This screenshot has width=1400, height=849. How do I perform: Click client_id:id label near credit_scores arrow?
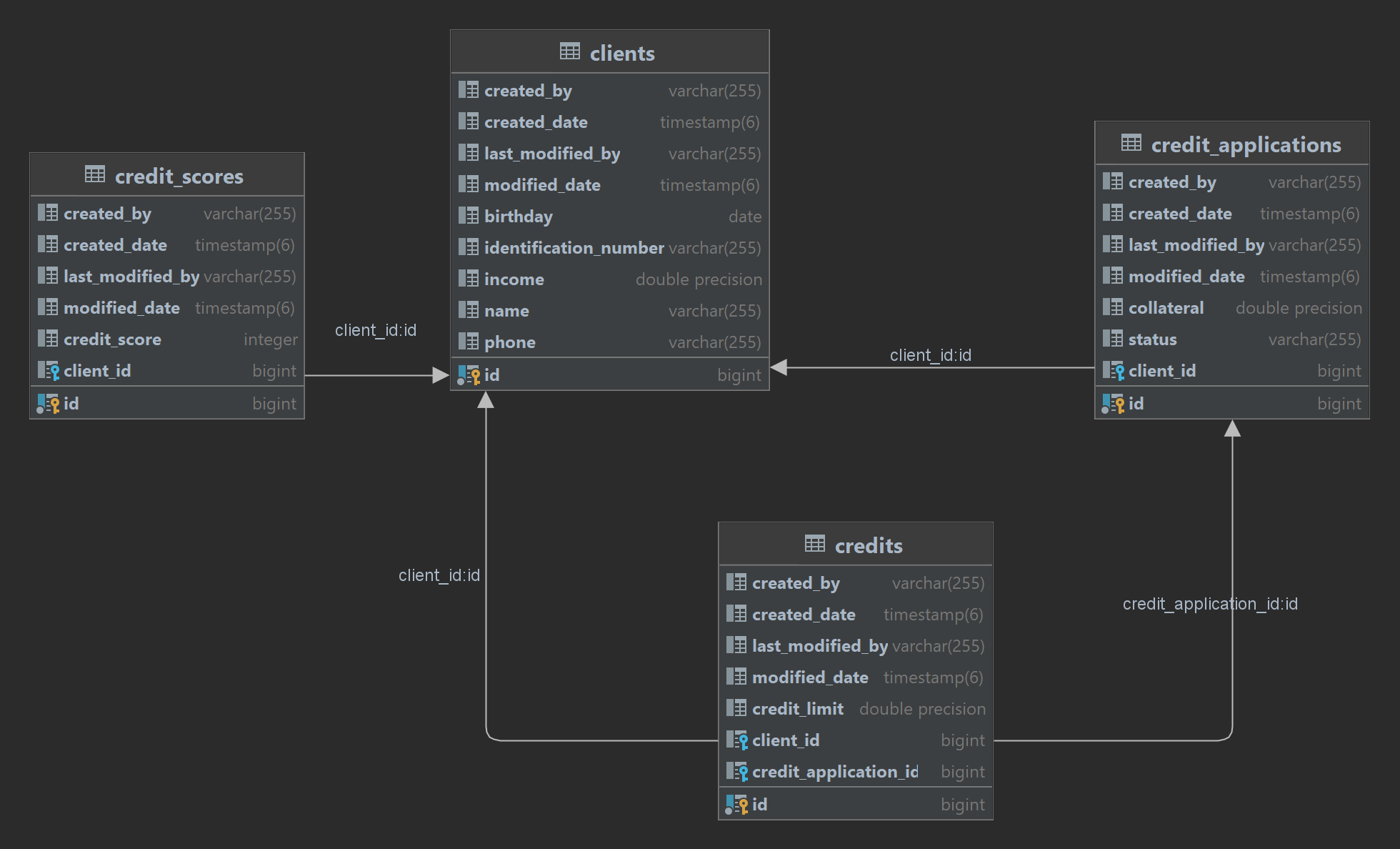tap(375, 330)
